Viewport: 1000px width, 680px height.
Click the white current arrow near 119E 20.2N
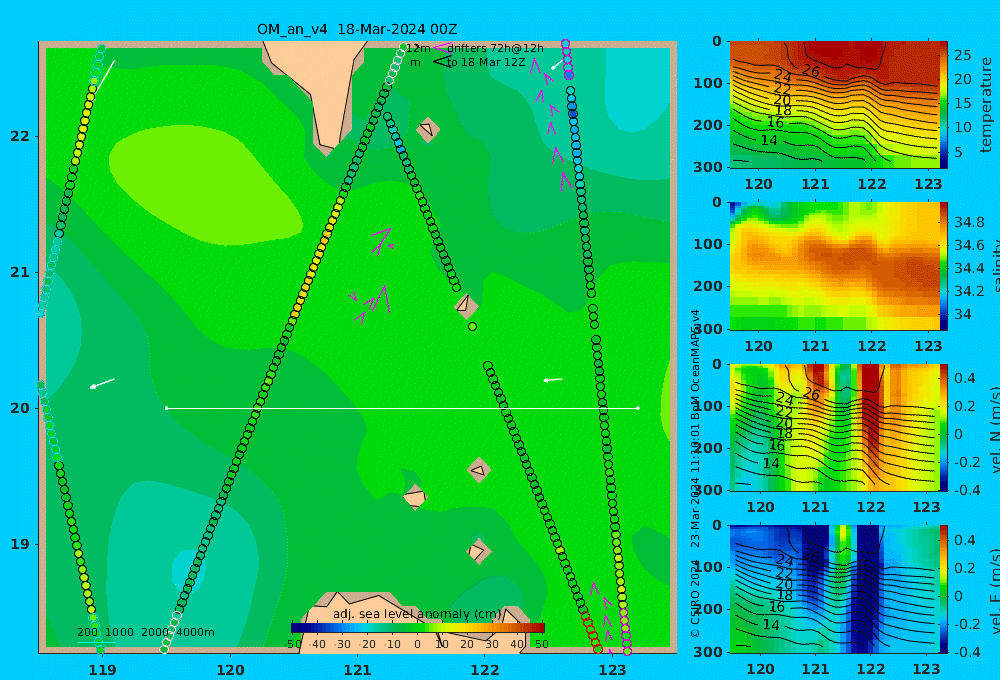pos(102,383)
